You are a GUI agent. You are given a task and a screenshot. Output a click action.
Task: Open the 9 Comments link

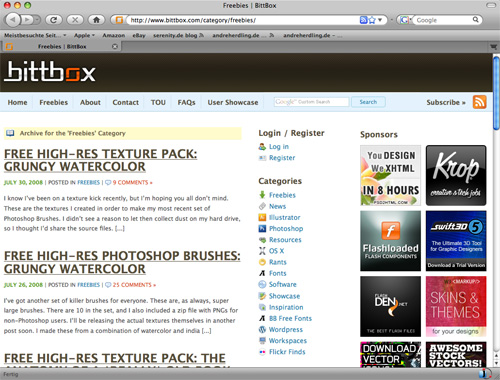(x=132, y=183)
